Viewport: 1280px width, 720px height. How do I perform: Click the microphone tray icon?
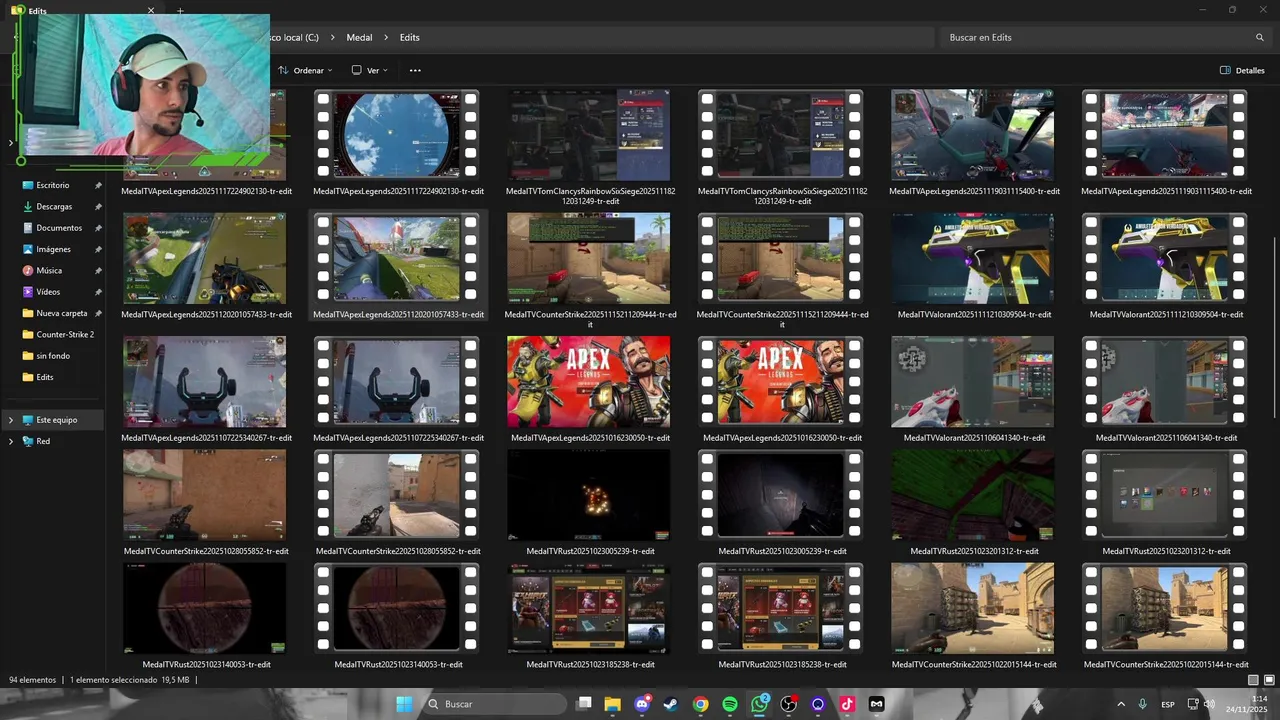[x=1142, y=704]
